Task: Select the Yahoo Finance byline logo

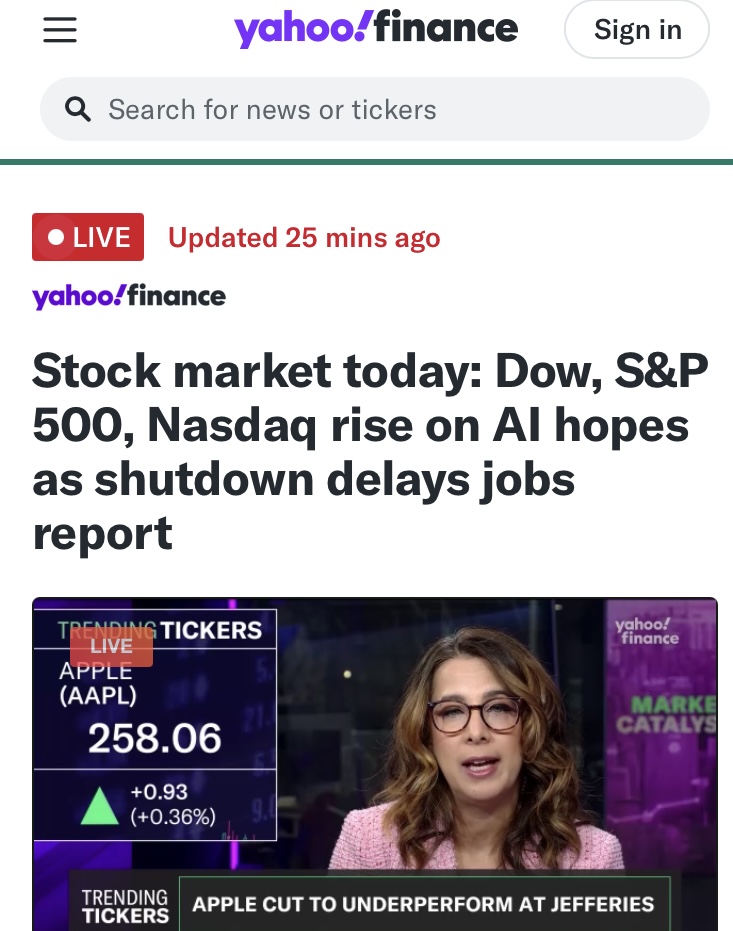Action: pyautogui.click(x=129, y=296)
